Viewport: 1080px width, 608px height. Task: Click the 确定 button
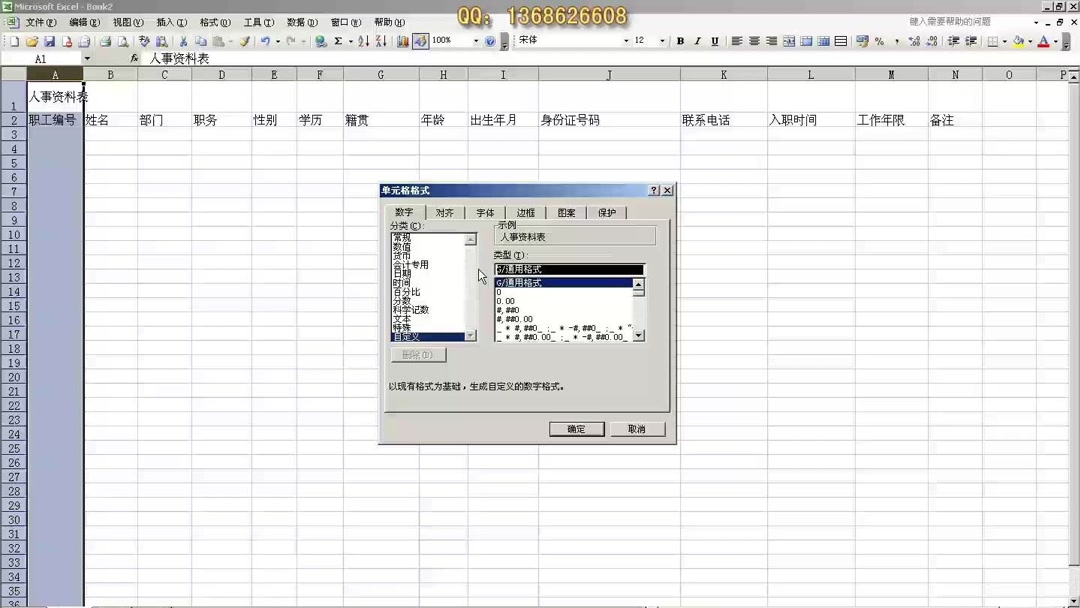(x=576, y=428)
